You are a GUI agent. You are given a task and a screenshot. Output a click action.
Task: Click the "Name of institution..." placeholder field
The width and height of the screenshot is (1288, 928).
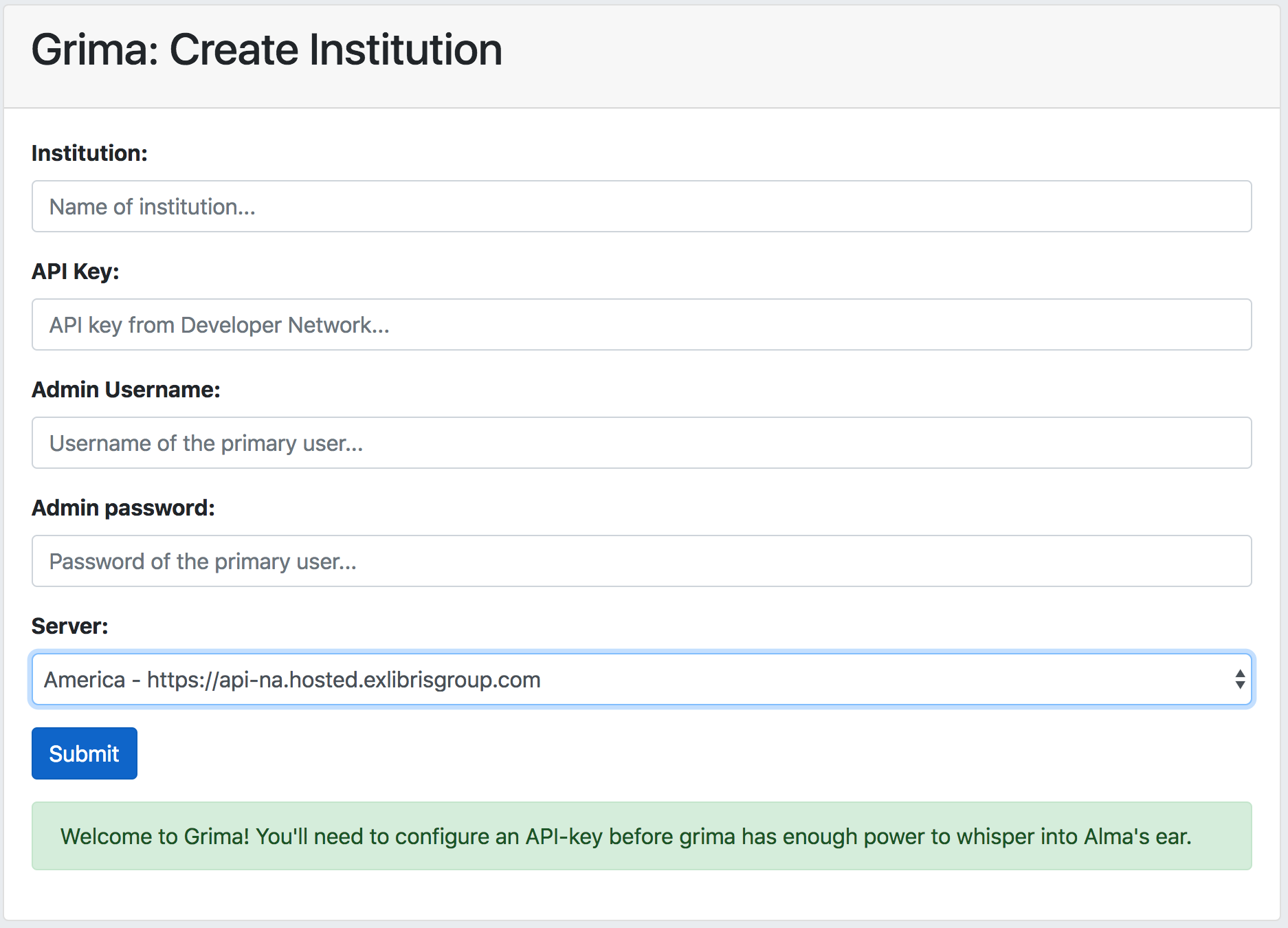(x=151, y=206)
